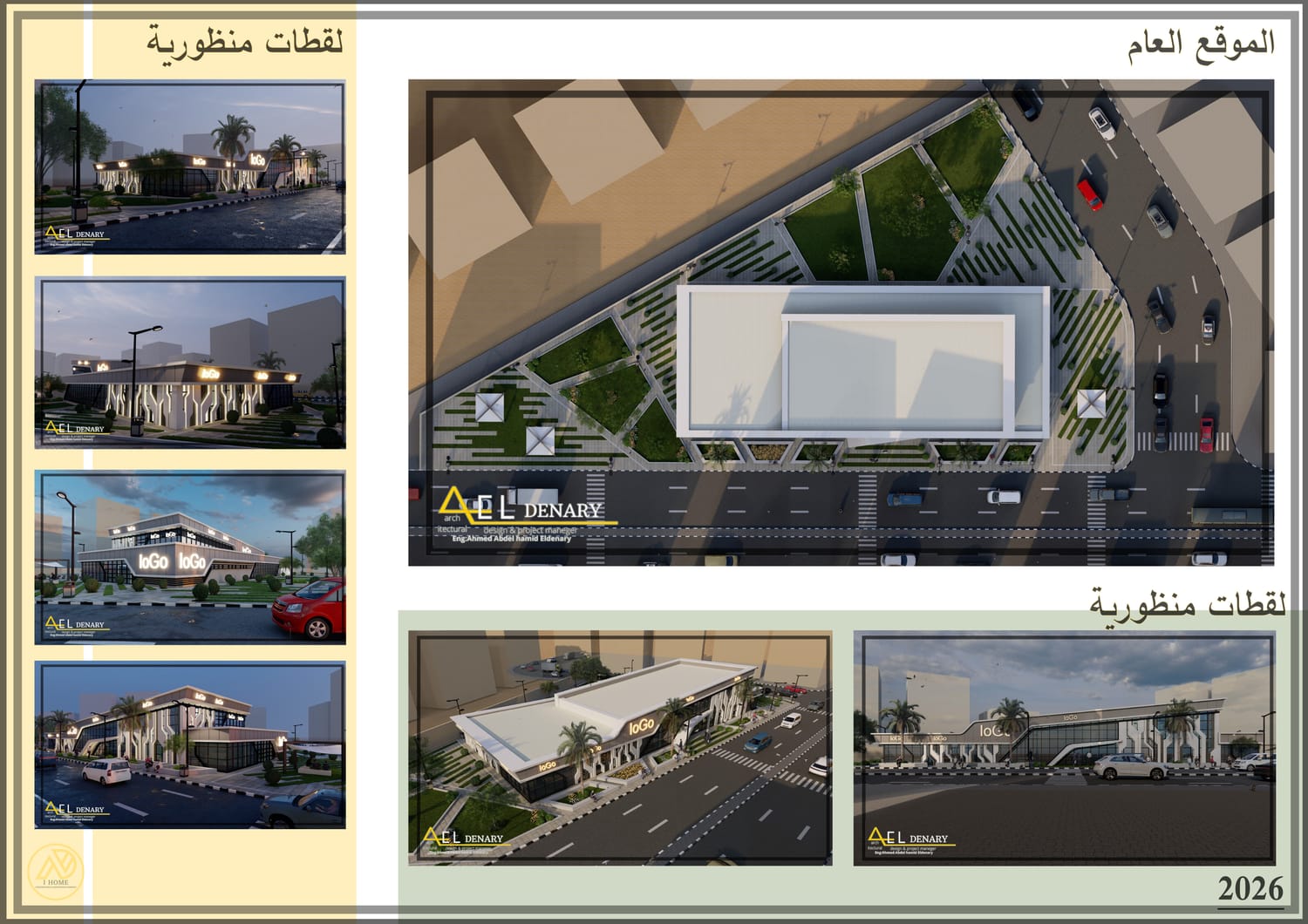Click the top-left 'لقطات منظورية' heading
This screenshot has height=924, width=1308.
click(244, 42)
